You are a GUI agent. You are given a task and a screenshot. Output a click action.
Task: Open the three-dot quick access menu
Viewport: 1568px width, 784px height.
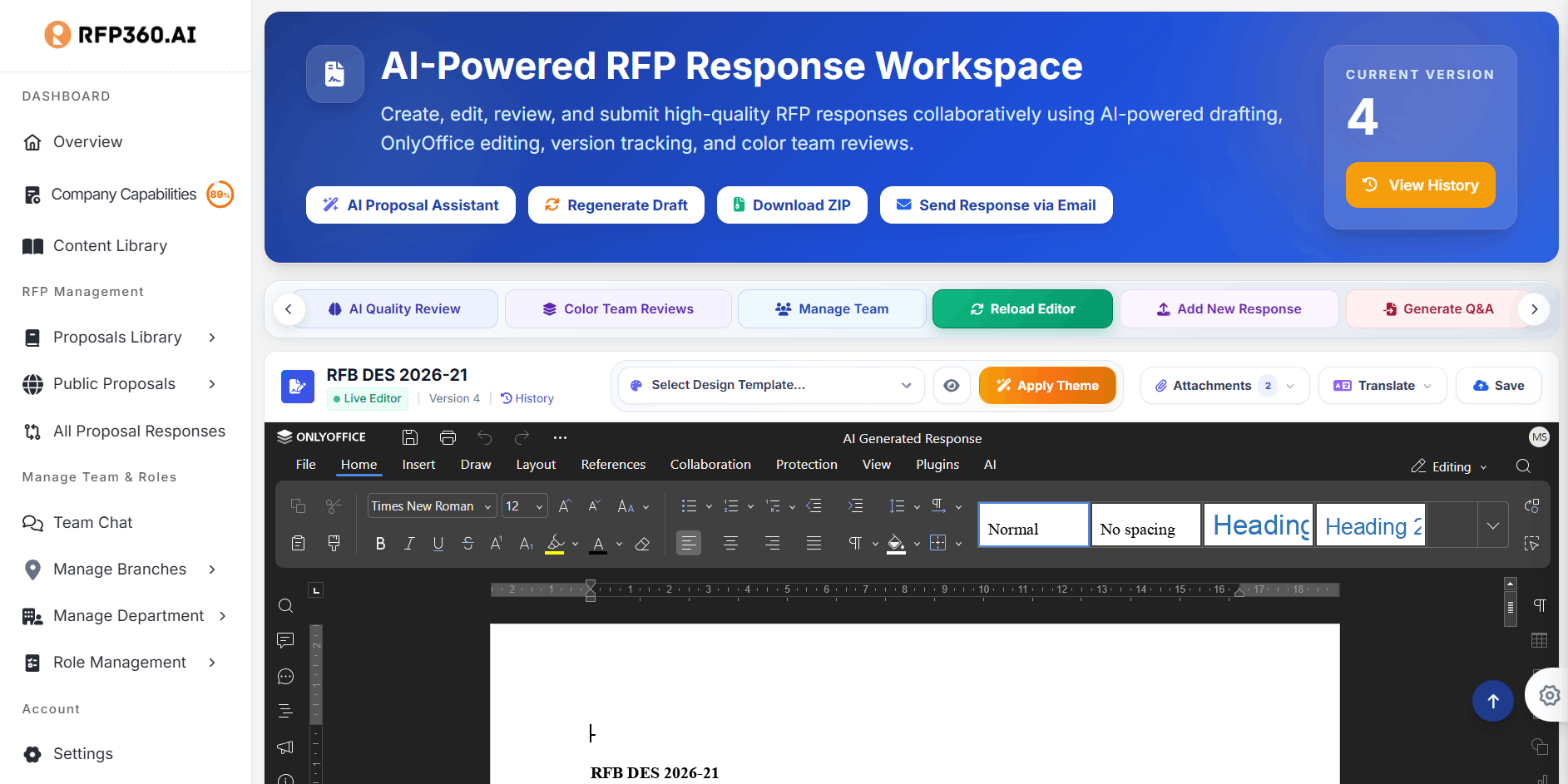coord(560,437)
